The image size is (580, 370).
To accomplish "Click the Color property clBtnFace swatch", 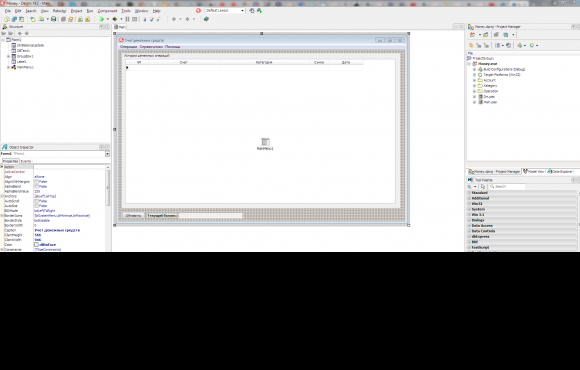I will click(x=37, y=245).
